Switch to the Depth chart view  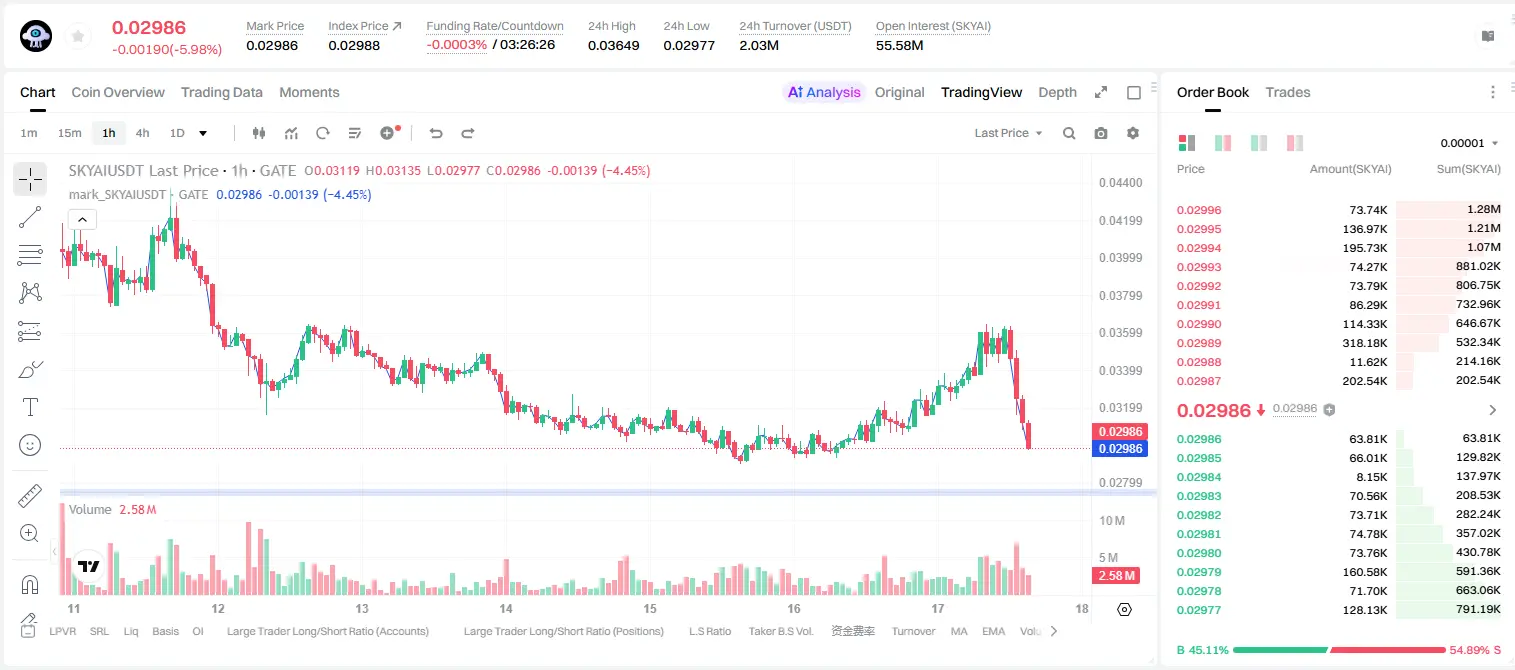[x=1057, y=92]
